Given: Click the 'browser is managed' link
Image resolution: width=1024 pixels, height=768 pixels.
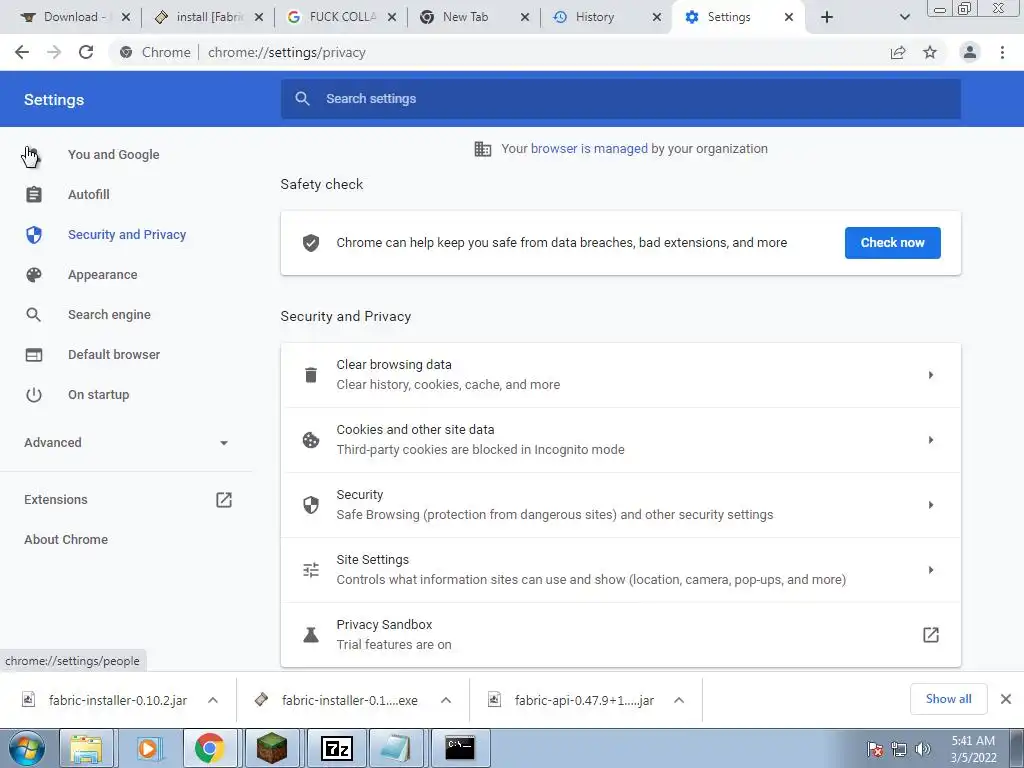Looking at the screenshot, I should [589, 149].
